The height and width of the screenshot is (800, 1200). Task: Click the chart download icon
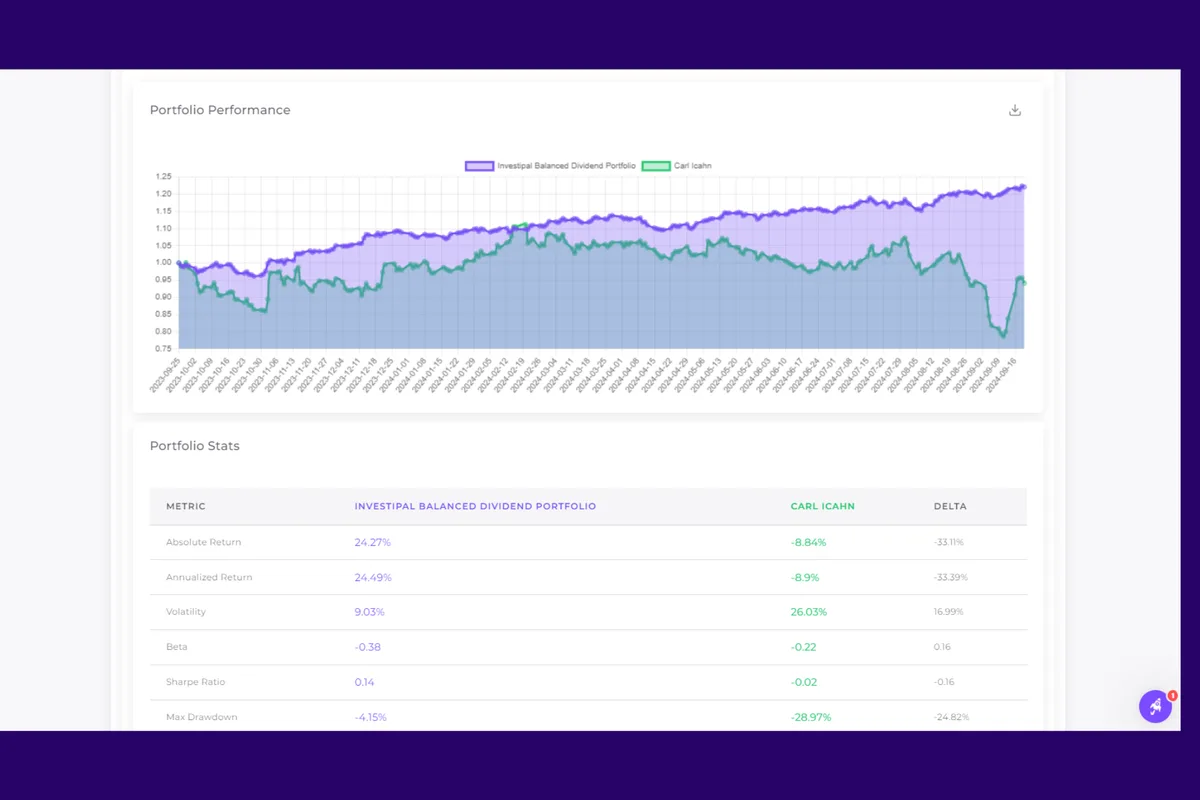1014,110
